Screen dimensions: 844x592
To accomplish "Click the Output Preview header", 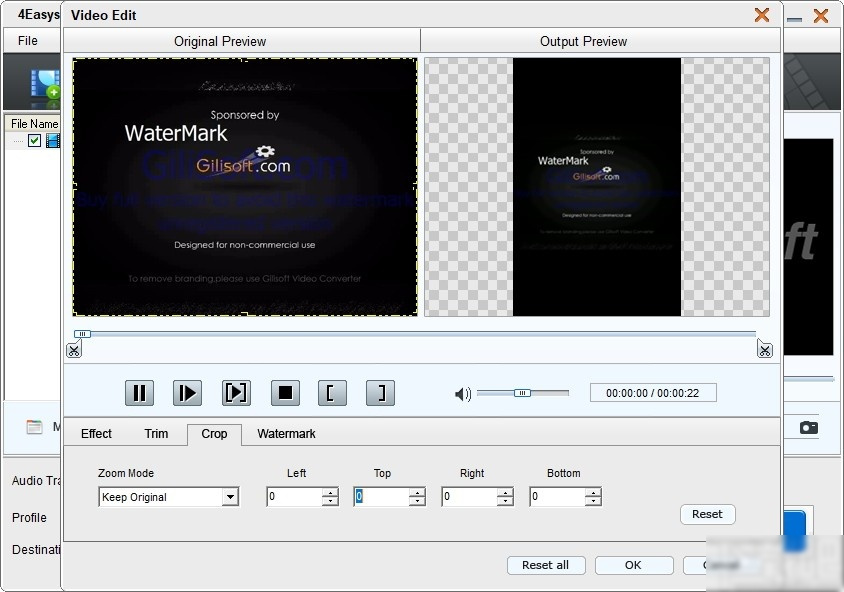I will pos(583,41).
